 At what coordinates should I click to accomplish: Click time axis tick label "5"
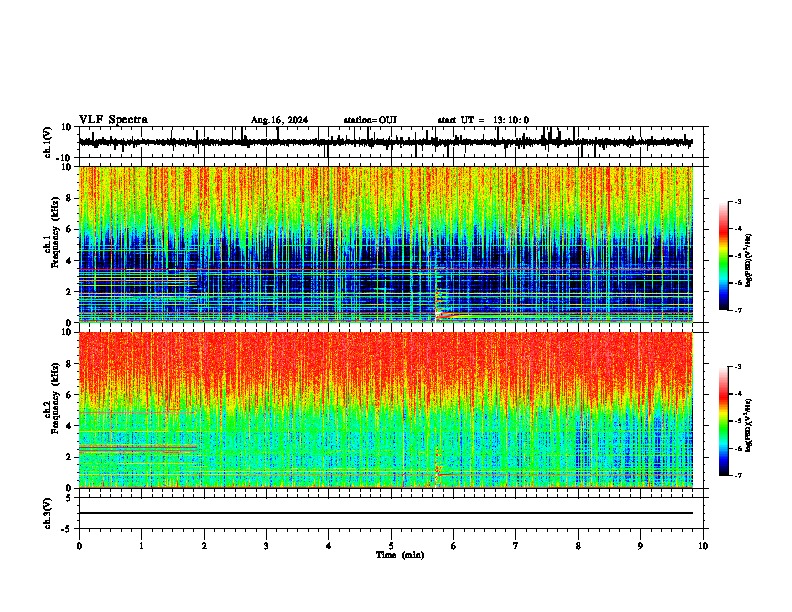tap(391, 546)
